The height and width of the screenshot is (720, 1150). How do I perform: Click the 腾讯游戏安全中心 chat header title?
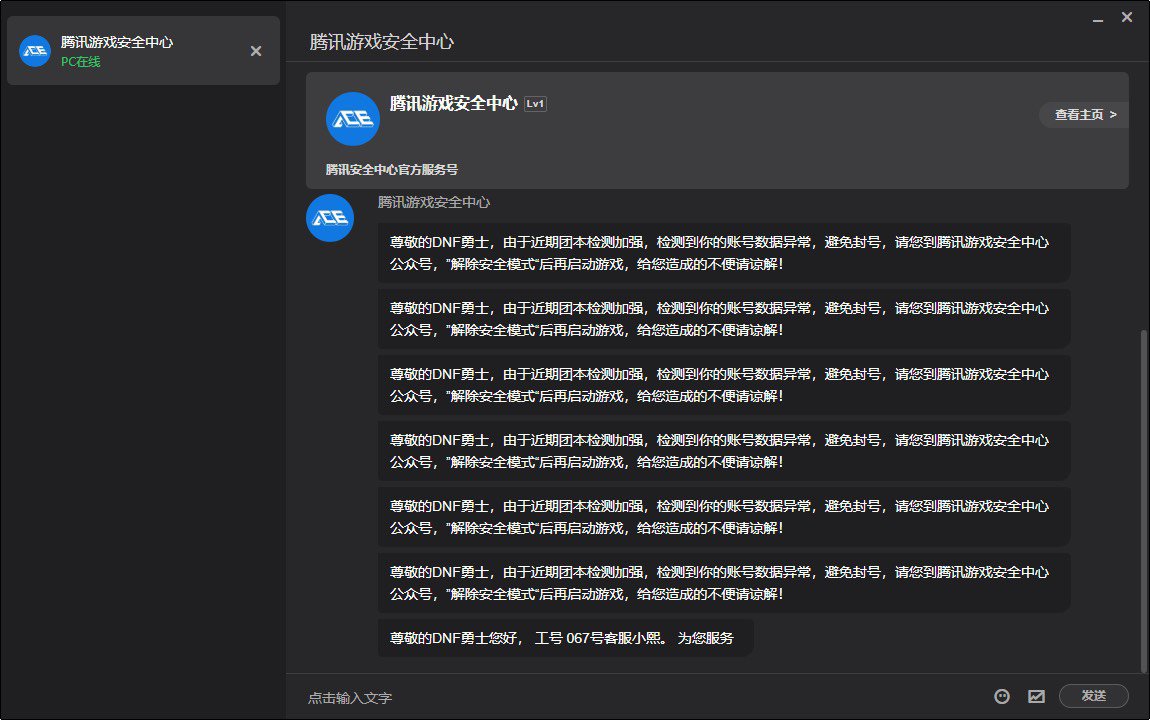click(x=381, y=42)
